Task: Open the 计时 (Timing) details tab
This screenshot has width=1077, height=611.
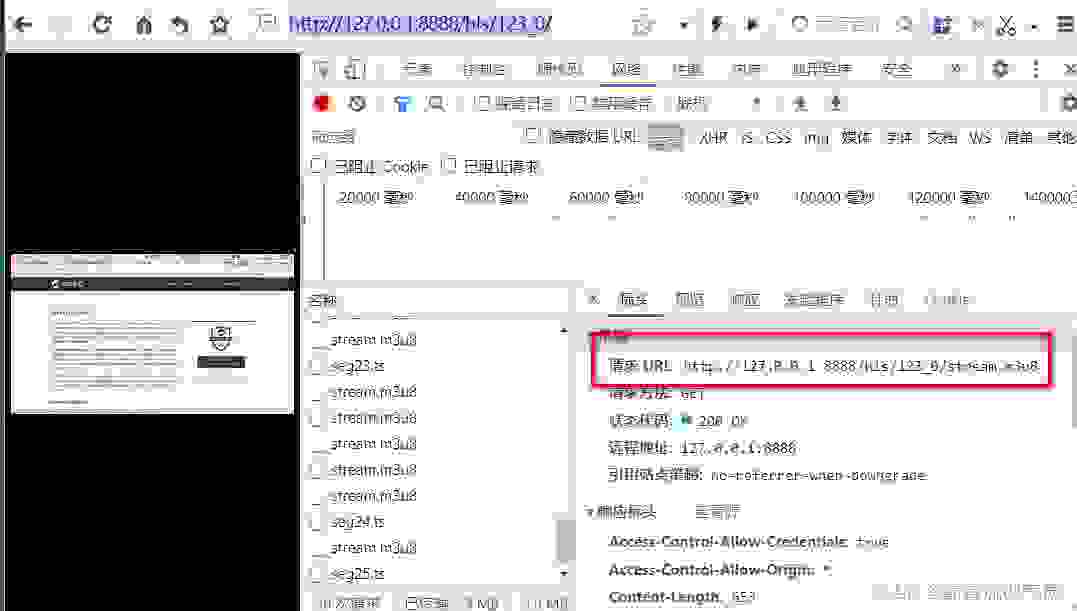Action: (884, 299)
